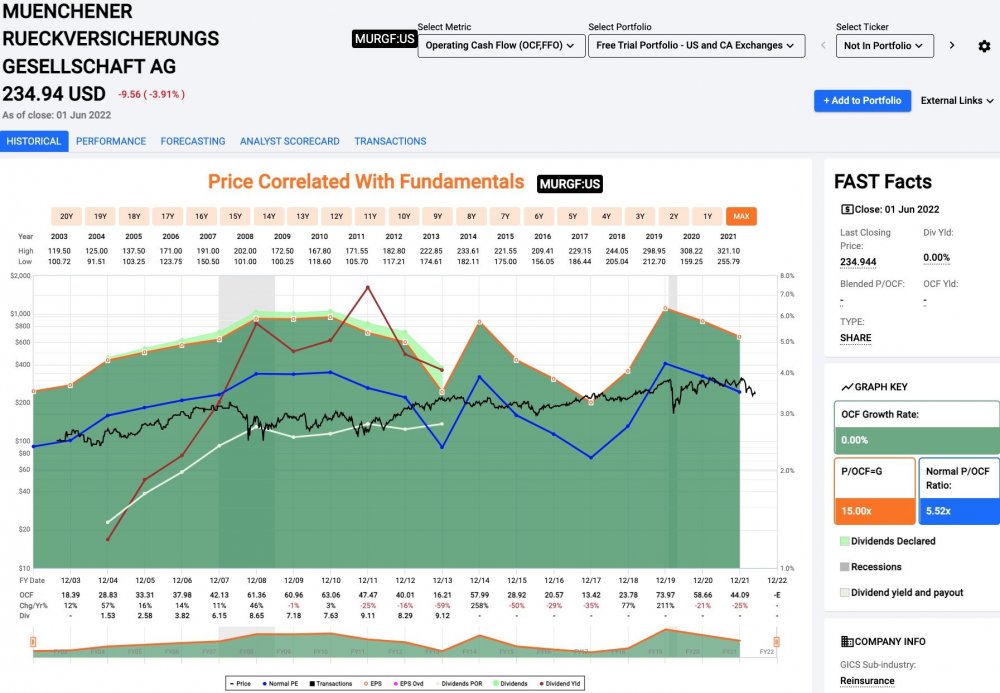Go to previous ticker with left arrow
This screenshot has width=1000, height=693.
(x=822, y=45)
